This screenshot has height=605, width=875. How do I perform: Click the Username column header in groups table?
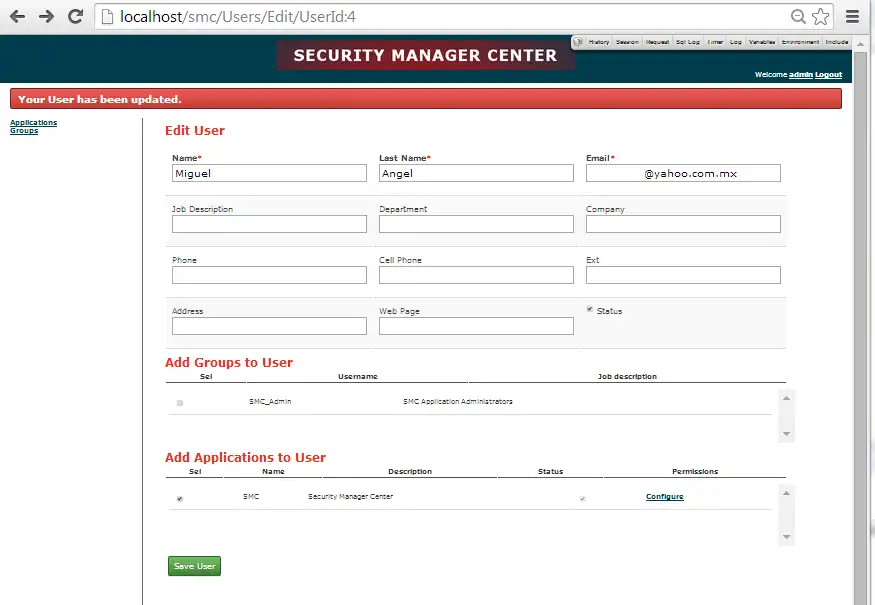tap(358, 377)
